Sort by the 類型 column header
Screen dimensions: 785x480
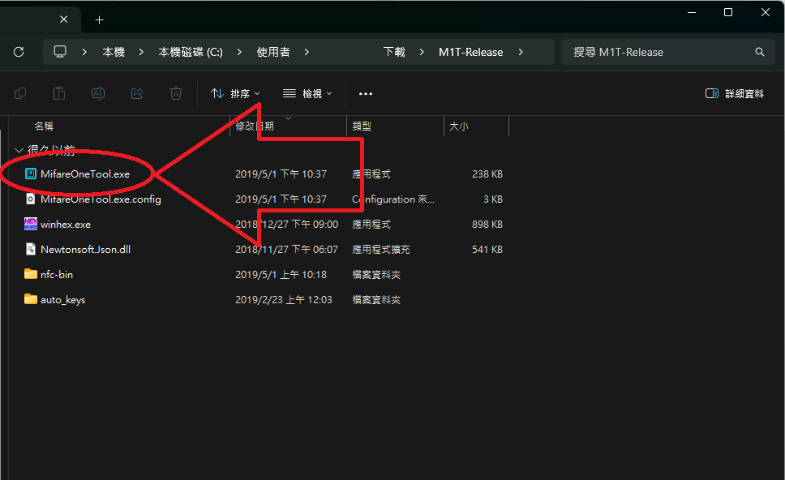(x=362, y=126)
